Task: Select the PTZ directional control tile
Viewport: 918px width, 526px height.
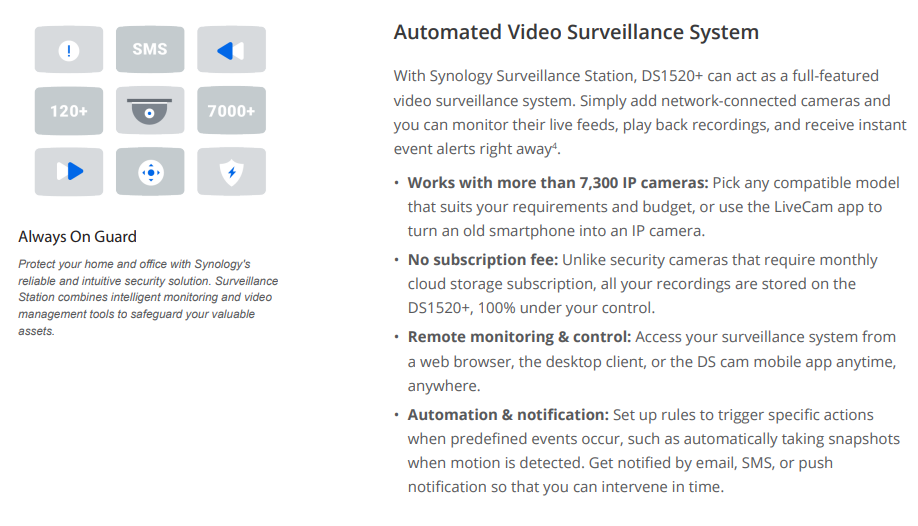Action: (150, 172)
